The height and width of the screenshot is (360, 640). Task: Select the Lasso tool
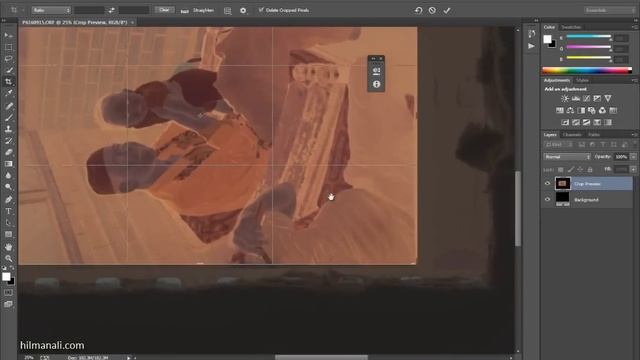pyautogui.click(x=8, y=59)
